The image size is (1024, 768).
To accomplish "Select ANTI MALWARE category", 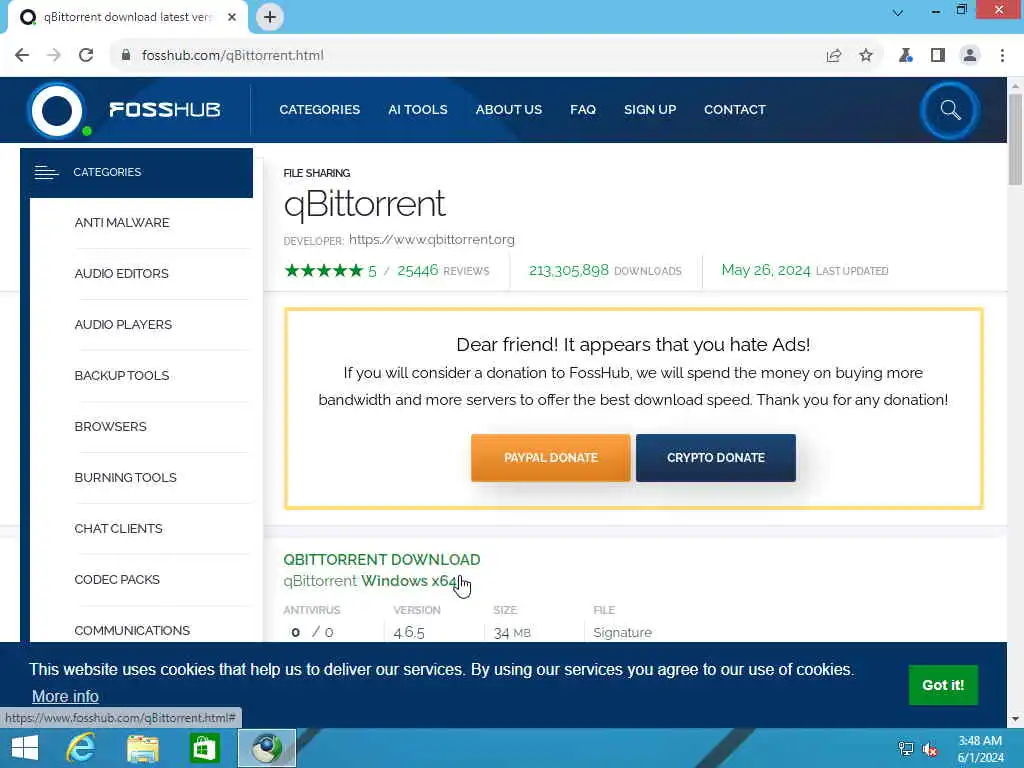I will pyautogui.click(x=122, y=223).
